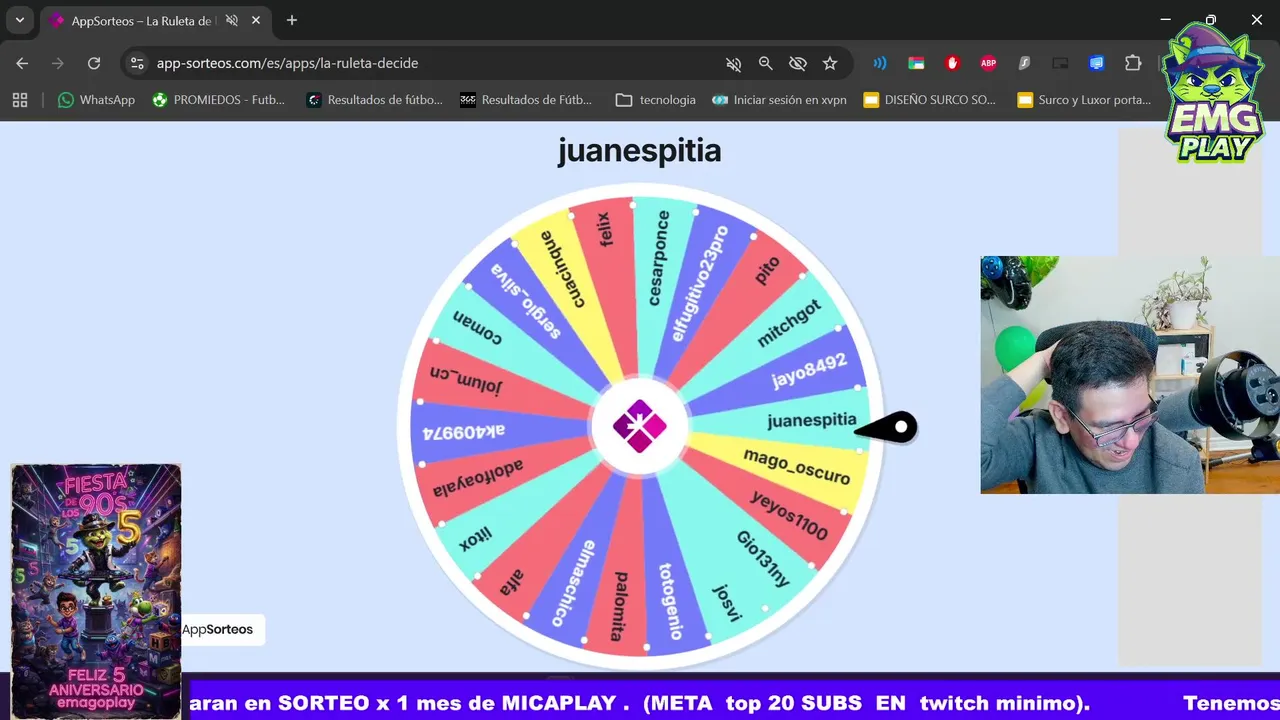Open the Surco y Luxor porta... bookmark
The image size is (1280, 720).
1084,100
